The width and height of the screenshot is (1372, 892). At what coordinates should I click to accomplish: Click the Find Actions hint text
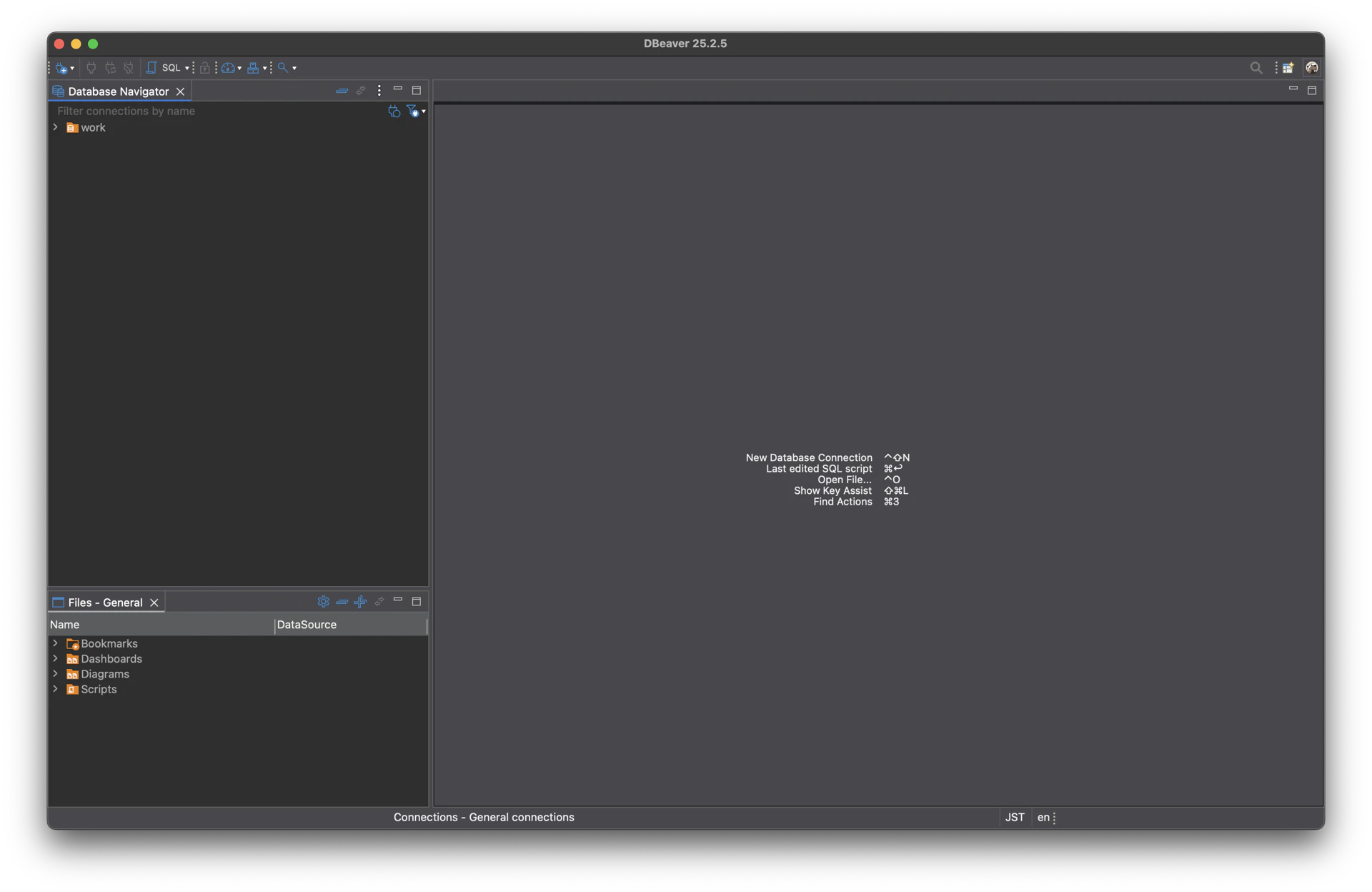(842, 502)
